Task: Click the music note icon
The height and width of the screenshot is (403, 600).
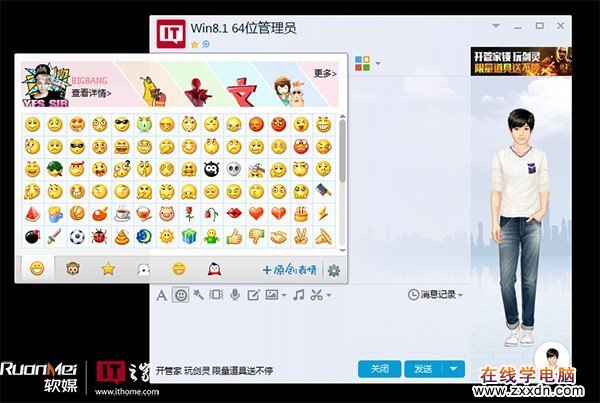Action: pyautogui.click(x=298, y=295)
